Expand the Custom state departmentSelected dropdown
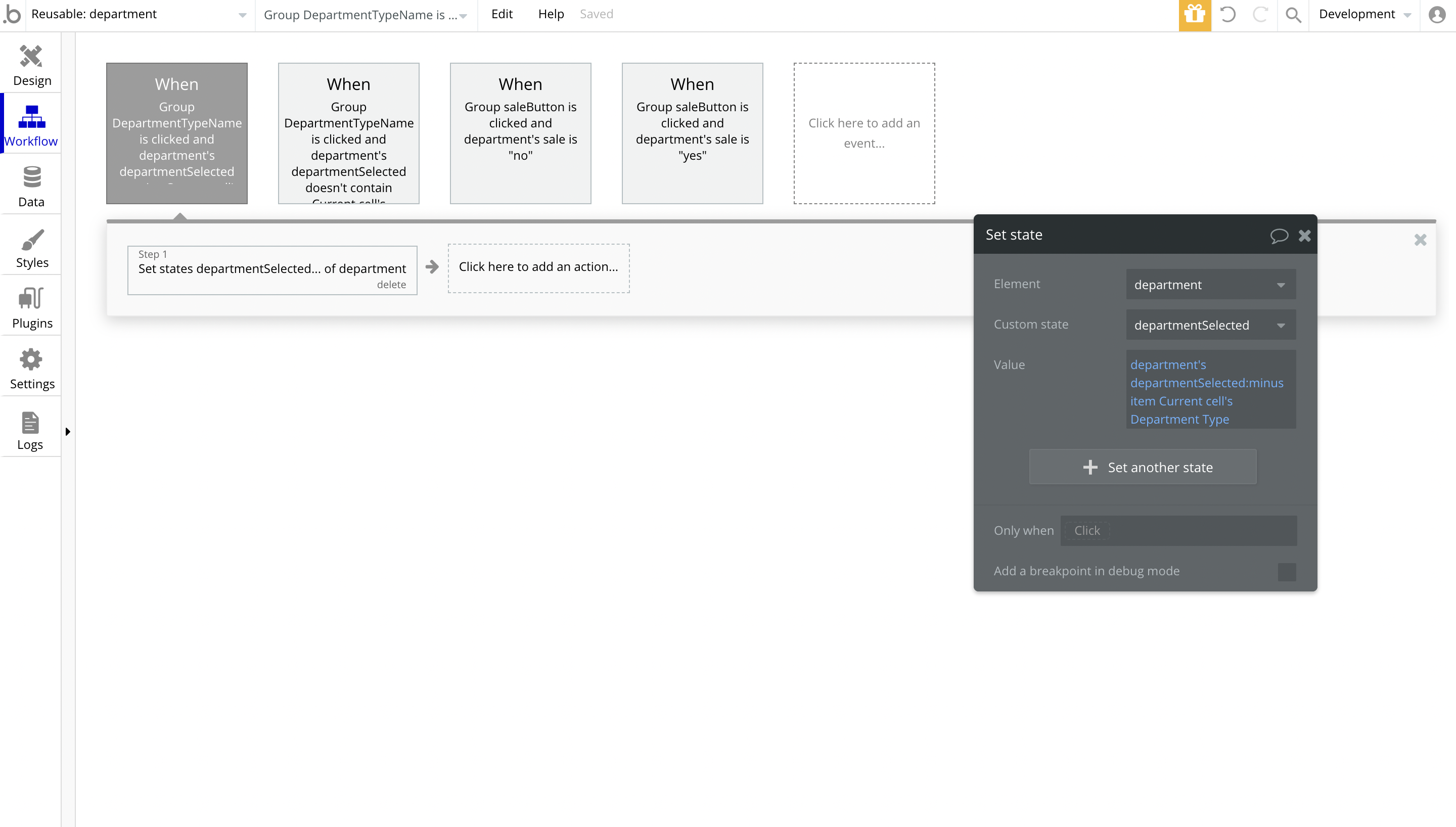Viewport: 1456px width, 827px height. [1211, 325]
